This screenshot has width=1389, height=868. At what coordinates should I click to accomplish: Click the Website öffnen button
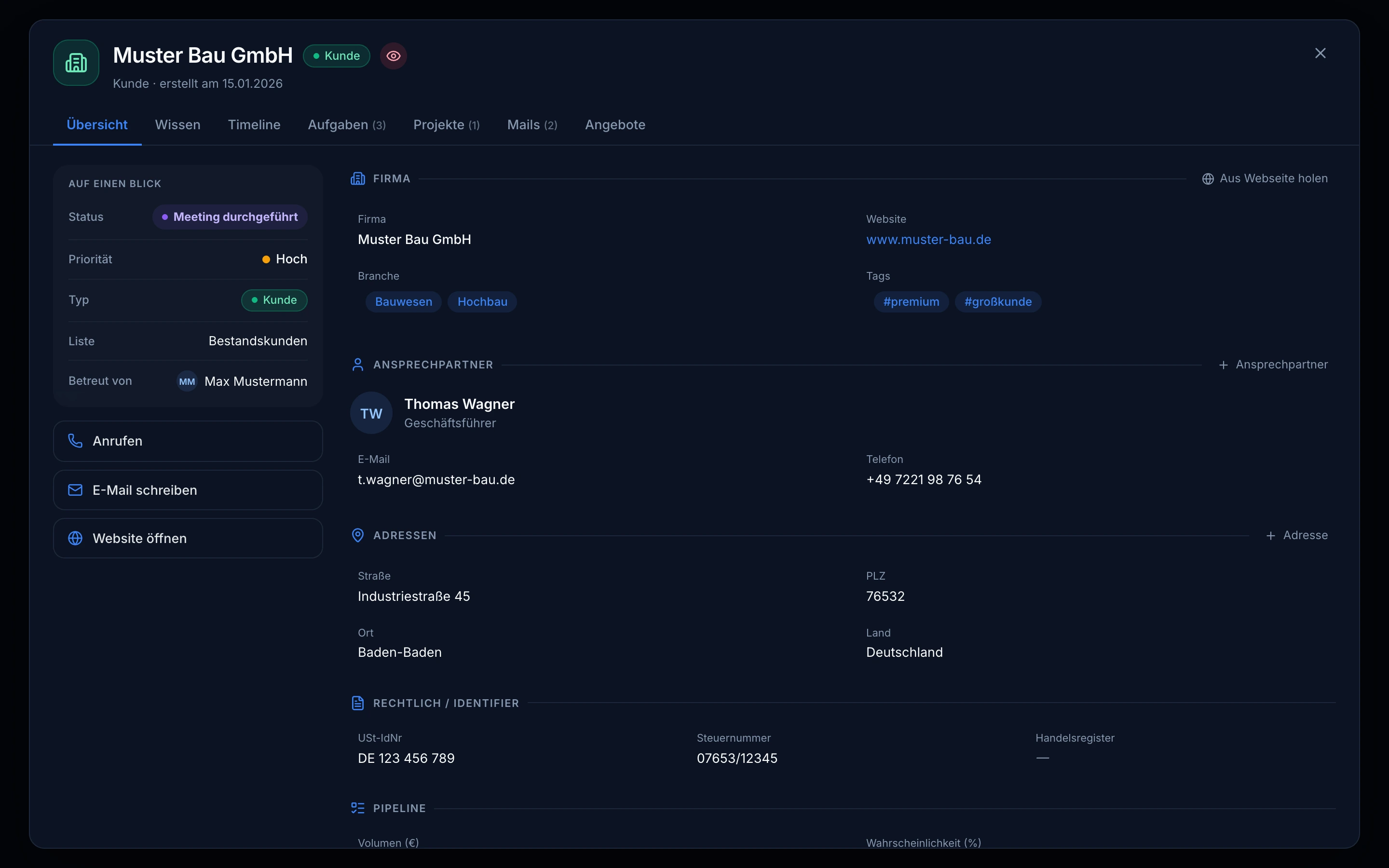pyautogui.click(x=188, y=538)
